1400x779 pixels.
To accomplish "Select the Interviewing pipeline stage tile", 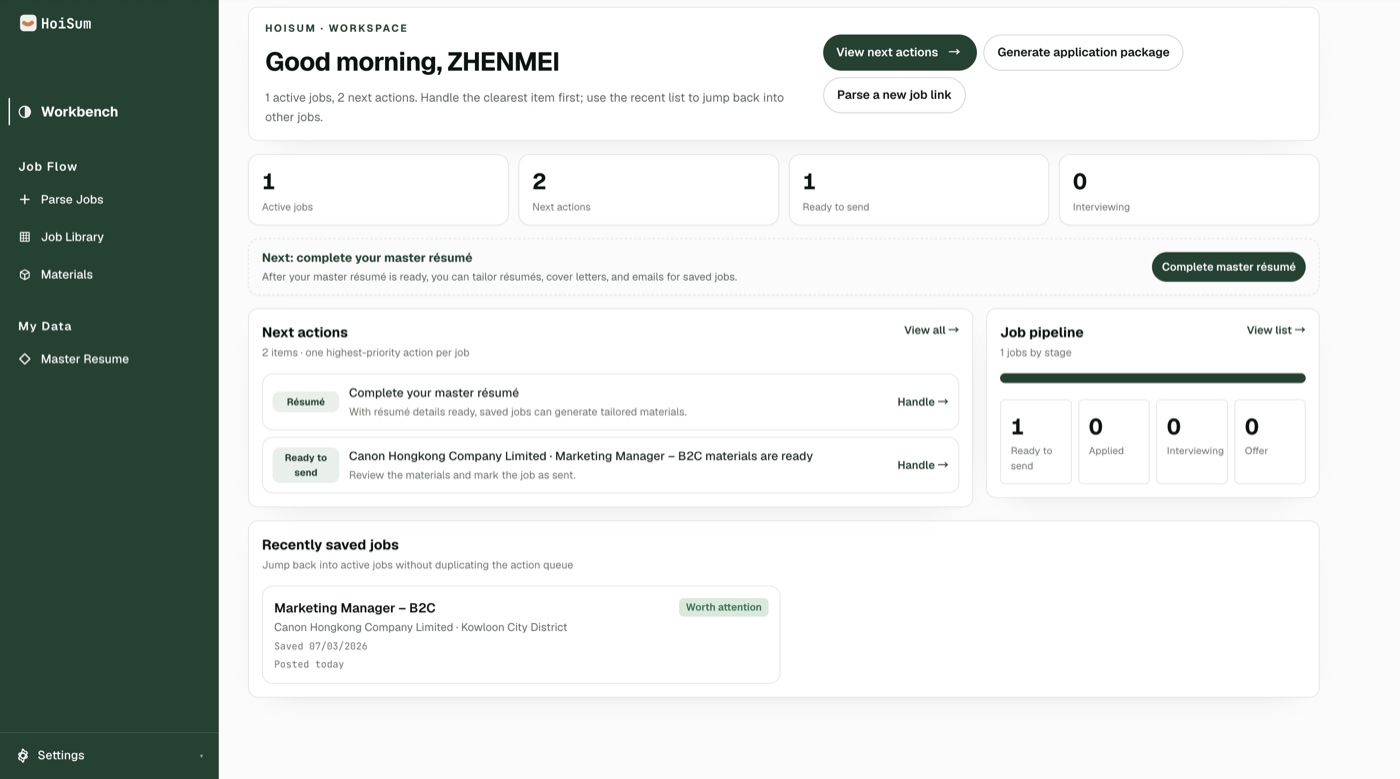I will tap(1192, 442).
